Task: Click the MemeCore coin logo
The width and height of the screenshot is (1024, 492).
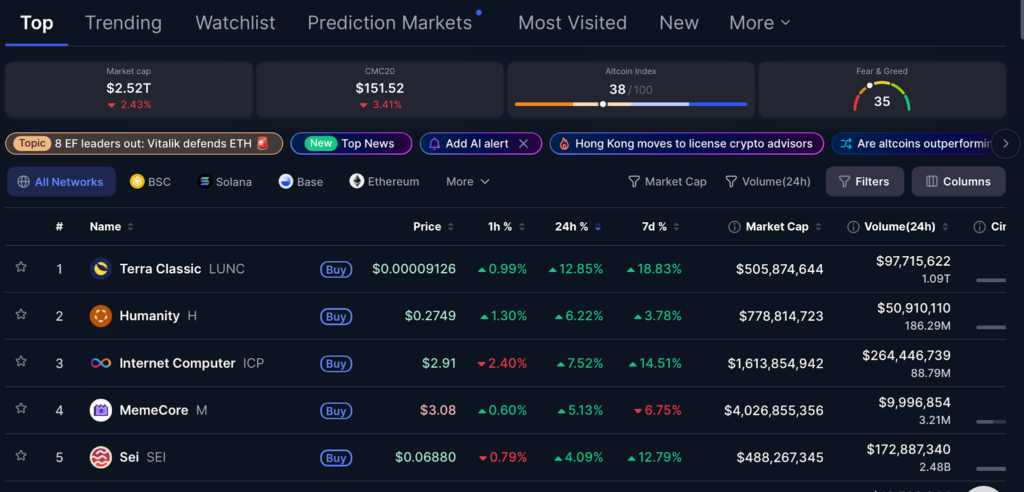Action: [x=101, y=410]
